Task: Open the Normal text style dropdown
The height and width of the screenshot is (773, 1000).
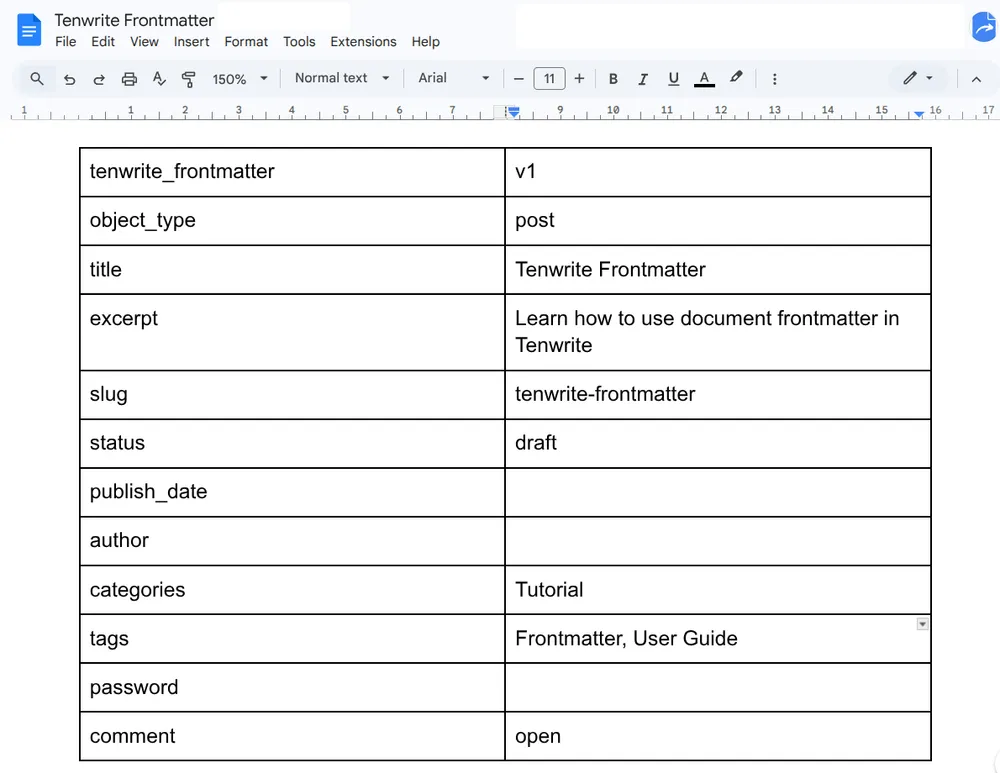Action: pos(342,78)
